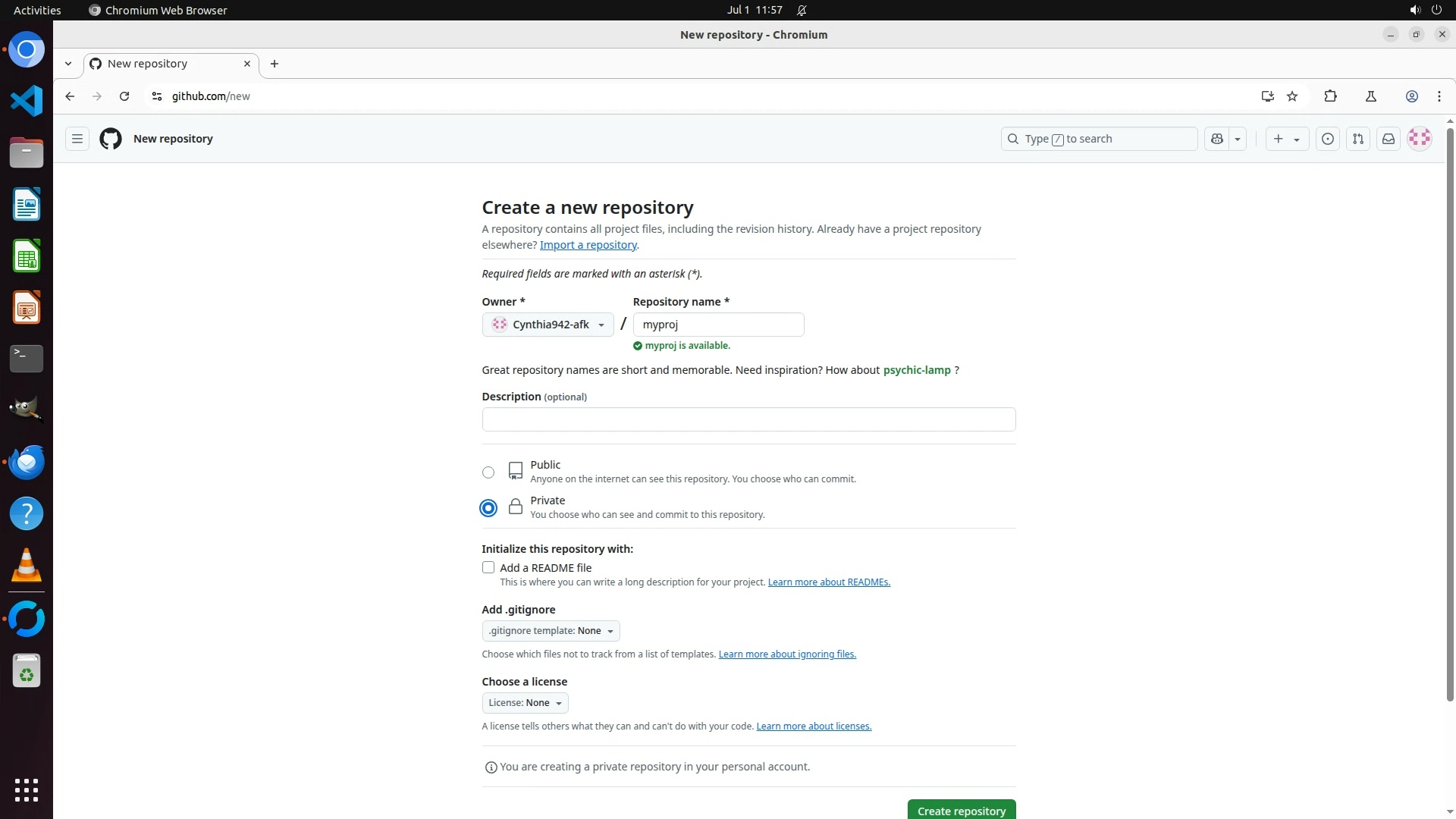Open the Issues icon in header
Viewport: 1456px width, 819px height.
point(1328,139)
